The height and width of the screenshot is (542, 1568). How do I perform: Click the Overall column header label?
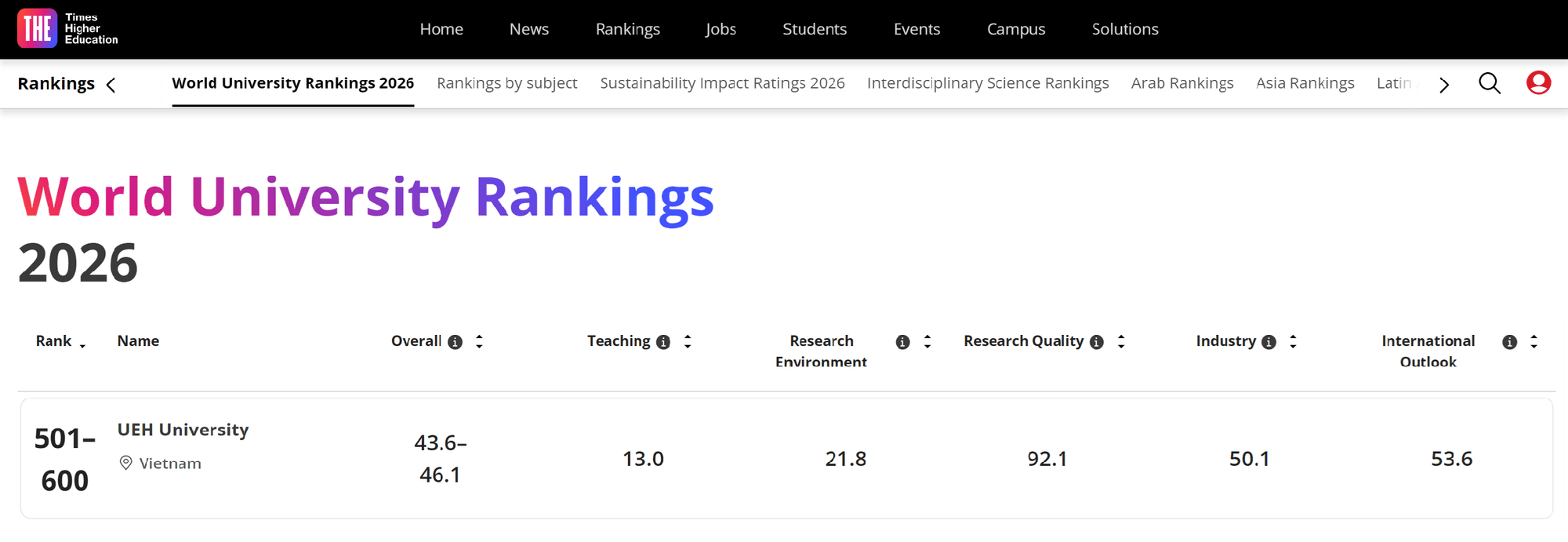[x=416, y=341]
